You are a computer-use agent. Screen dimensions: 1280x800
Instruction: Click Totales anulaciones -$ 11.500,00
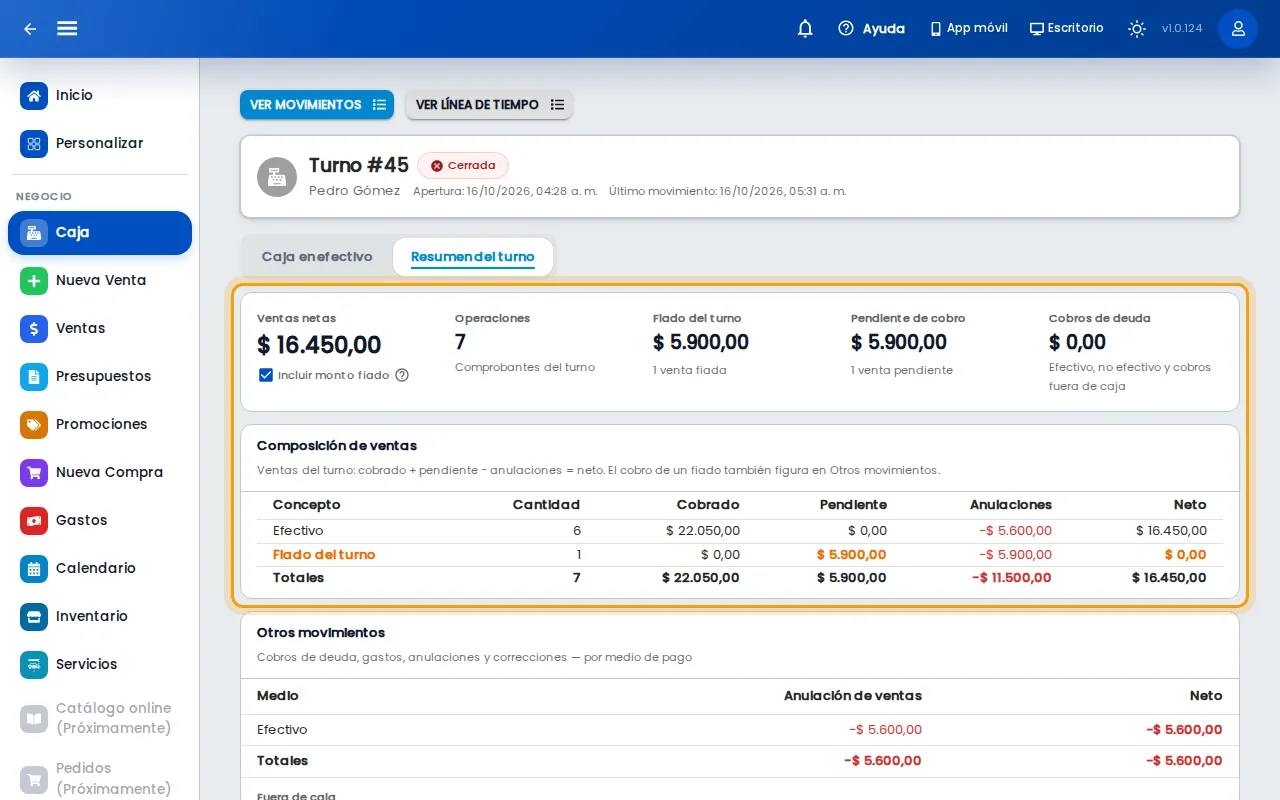point(1011,578)
